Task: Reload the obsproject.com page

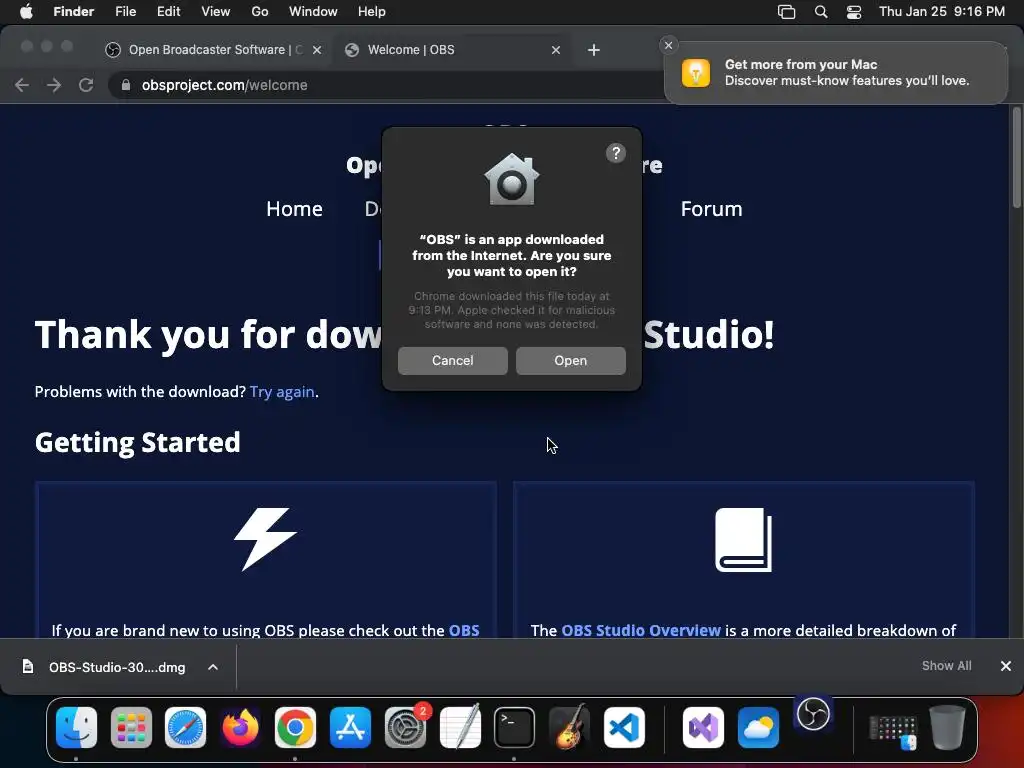Action: (86, 85)
